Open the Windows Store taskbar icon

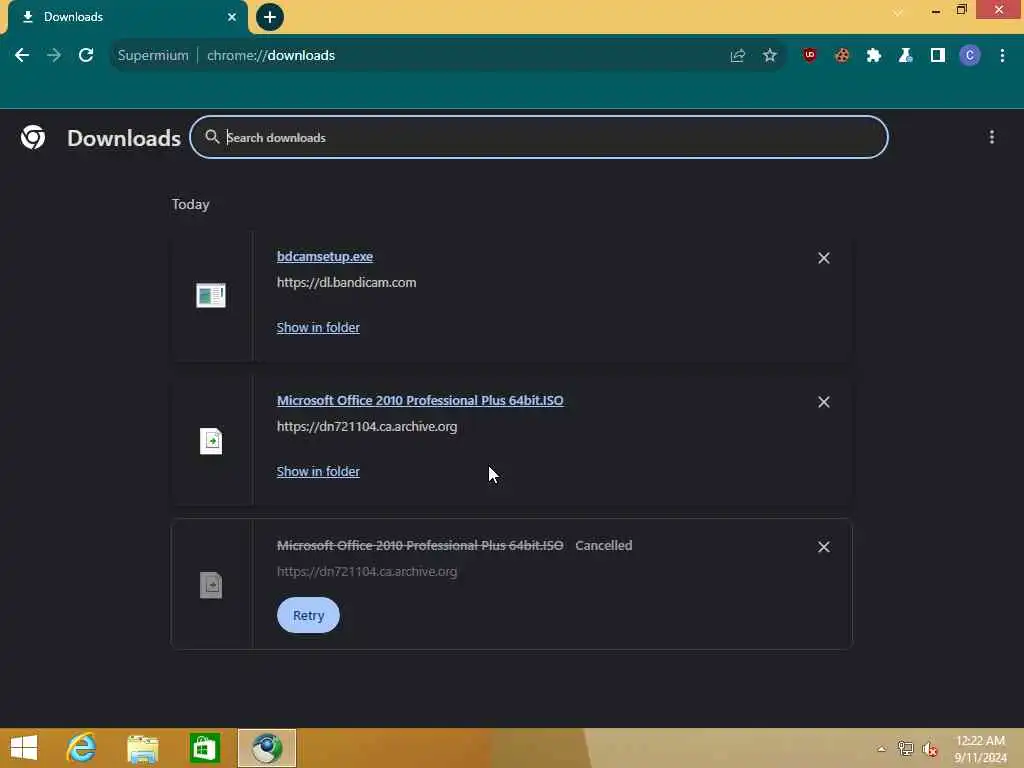[x=204, y=748]
